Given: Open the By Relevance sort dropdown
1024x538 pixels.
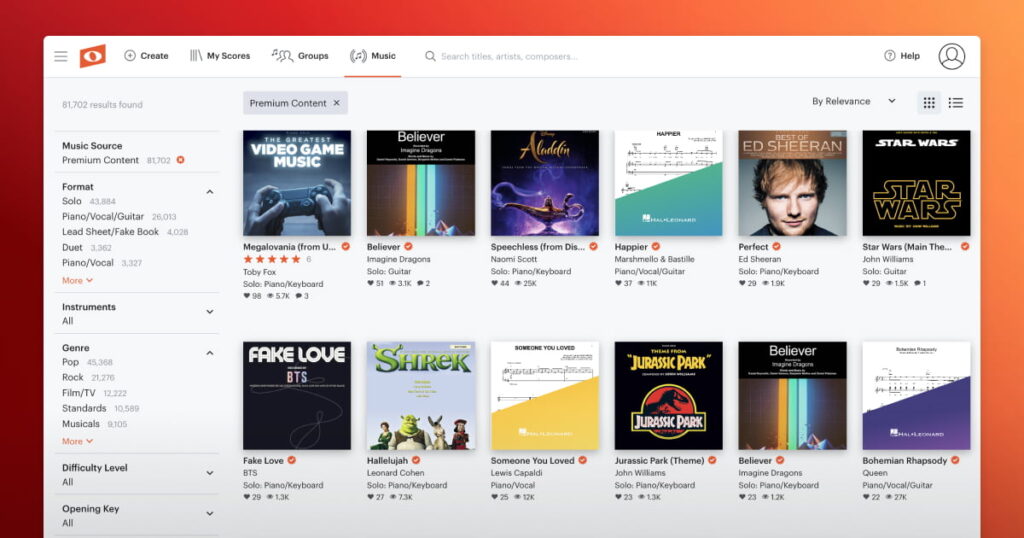Looking at the screenshot, I should click(853, 102).
